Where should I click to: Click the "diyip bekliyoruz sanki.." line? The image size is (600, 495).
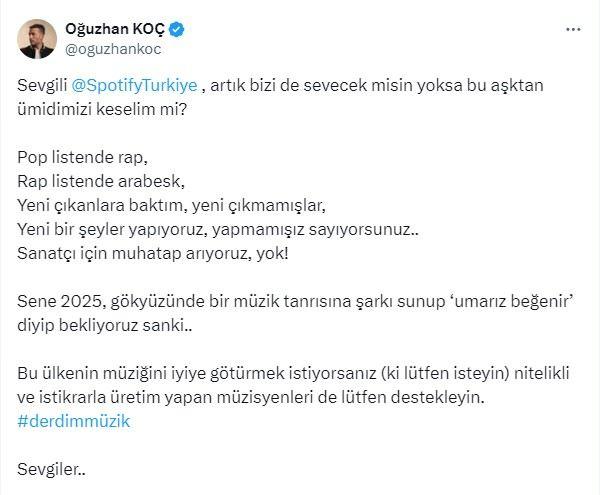pyautogui.click(x=104, y=326)
